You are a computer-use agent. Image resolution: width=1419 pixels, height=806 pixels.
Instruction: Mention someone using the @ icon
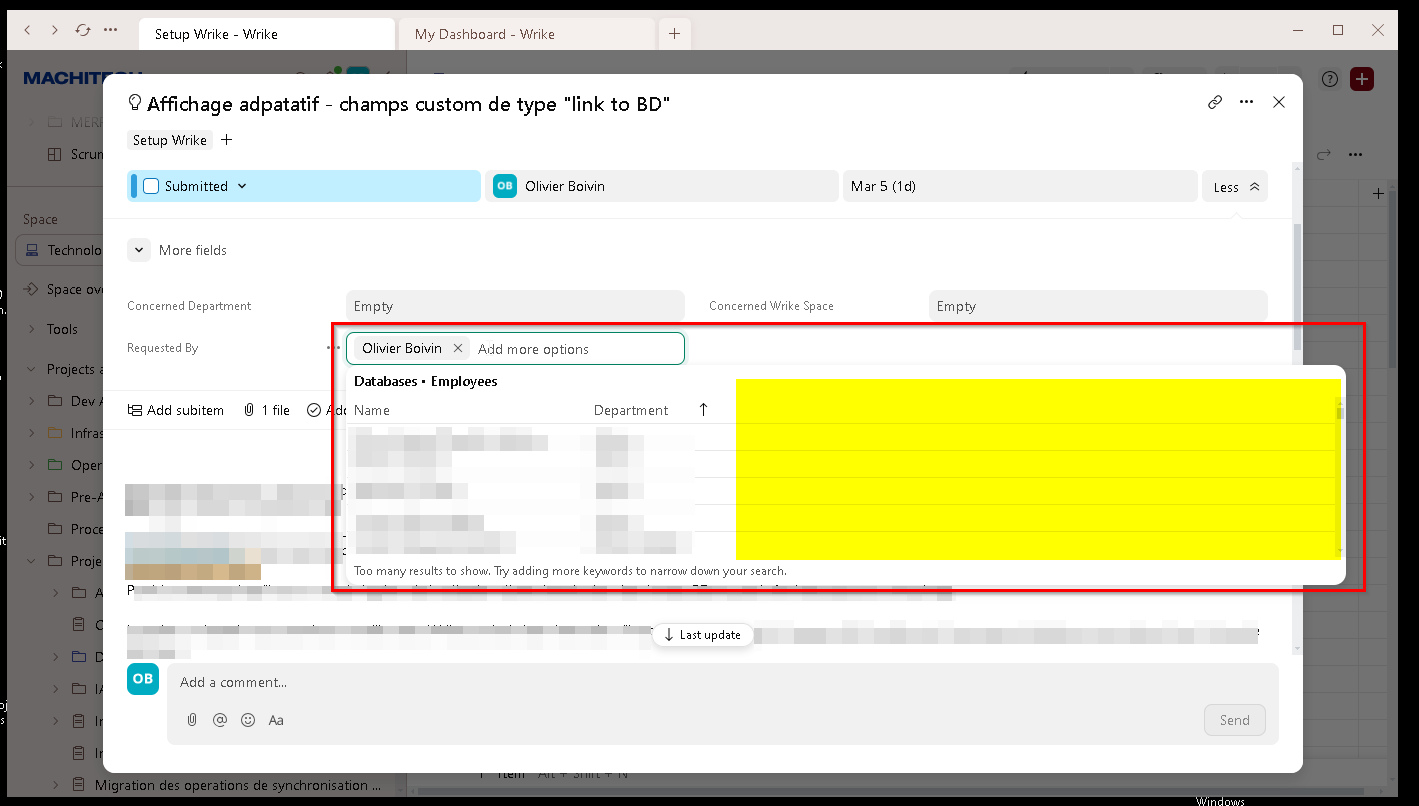220,720
